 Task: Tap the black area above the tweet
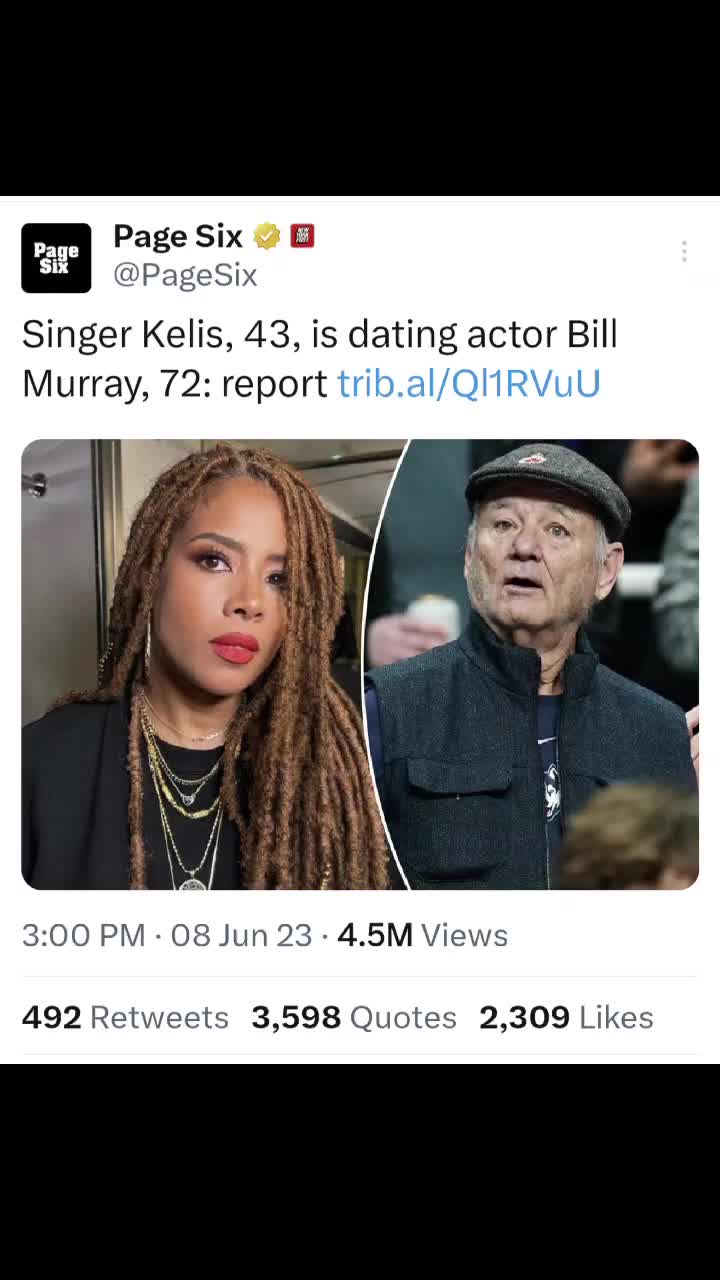coord(360,98)
